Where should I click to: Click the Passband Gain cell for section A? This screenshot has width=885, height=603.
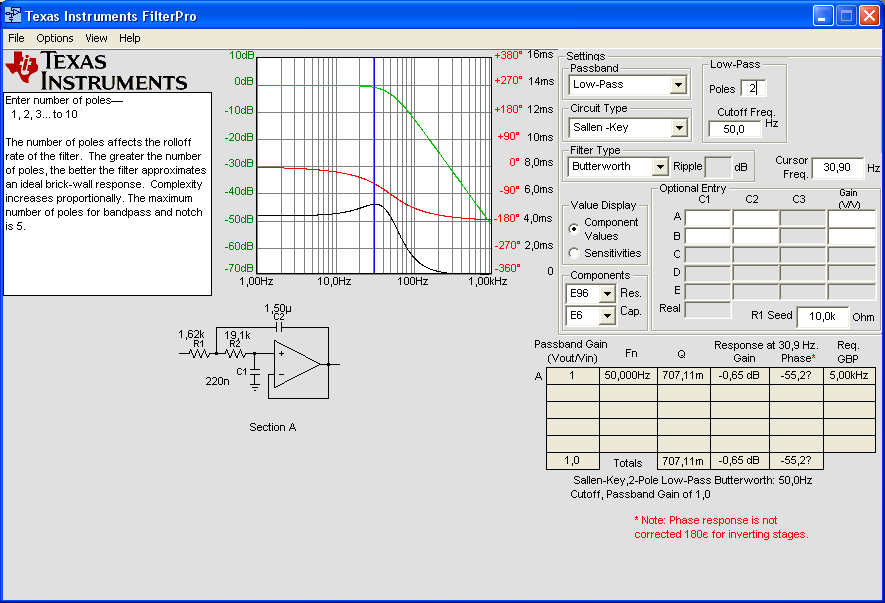[x=572, y=375]
